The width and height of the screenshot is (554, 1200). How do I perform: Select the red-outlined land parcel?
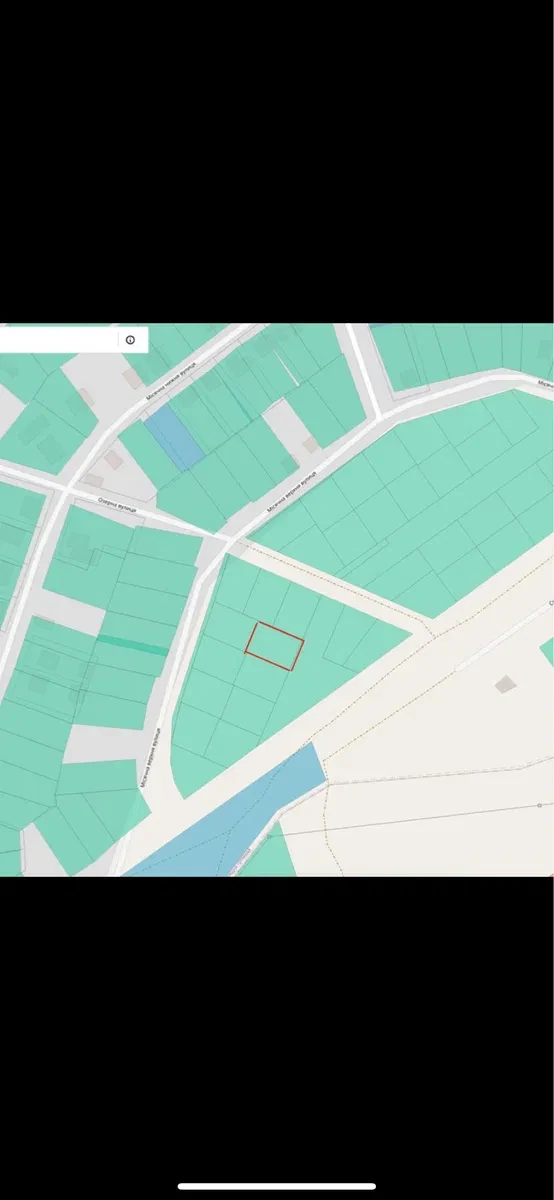tap(274, 646)
